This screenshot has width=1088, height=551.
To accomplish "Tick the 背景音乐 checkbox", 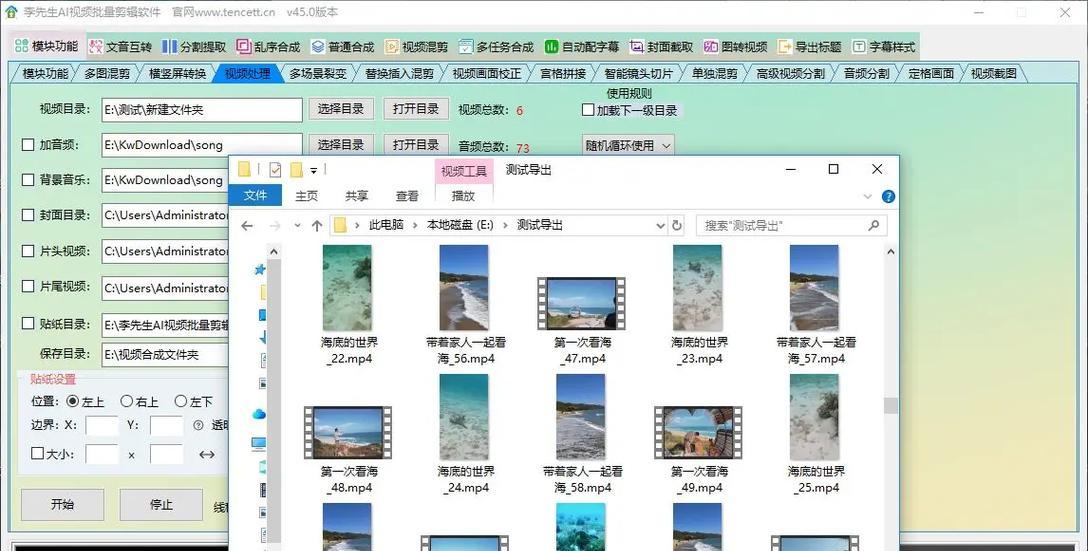I will [28, 180].
